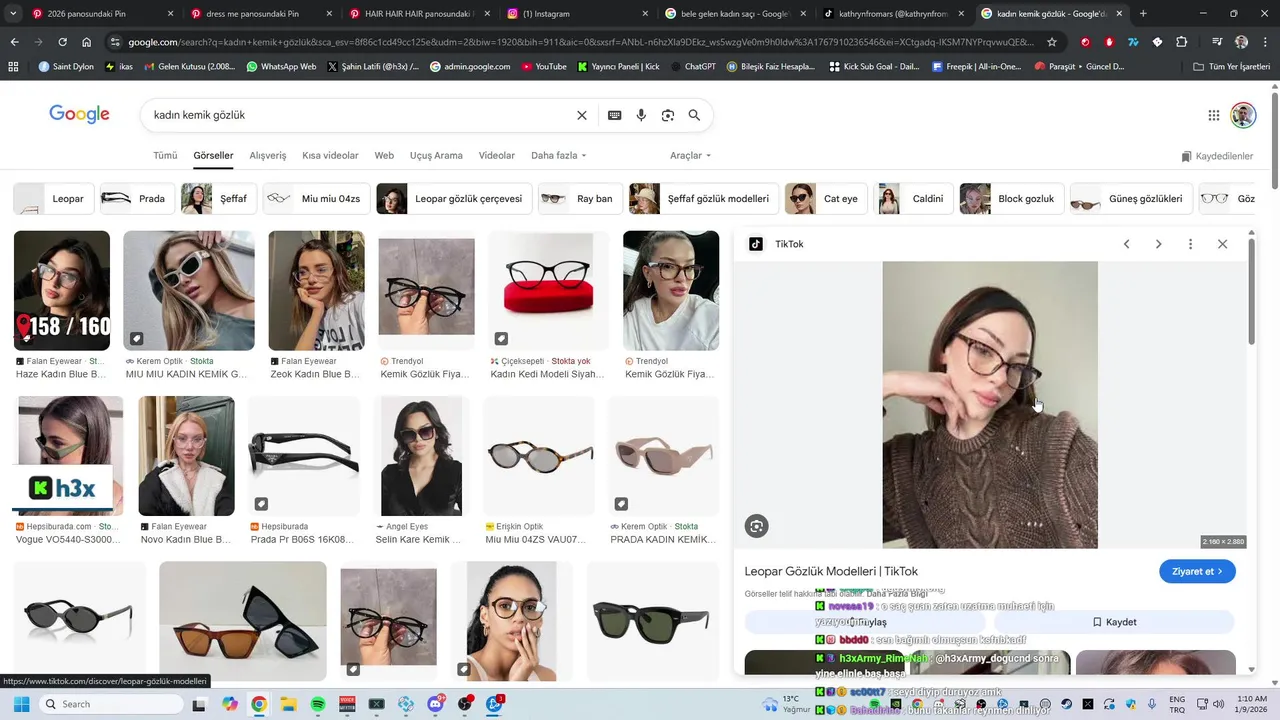Screen dimensions: 1280x720
Task: Open Leopar Gözlük Modelleri TikTok title link
Action: tap(831, 571)
